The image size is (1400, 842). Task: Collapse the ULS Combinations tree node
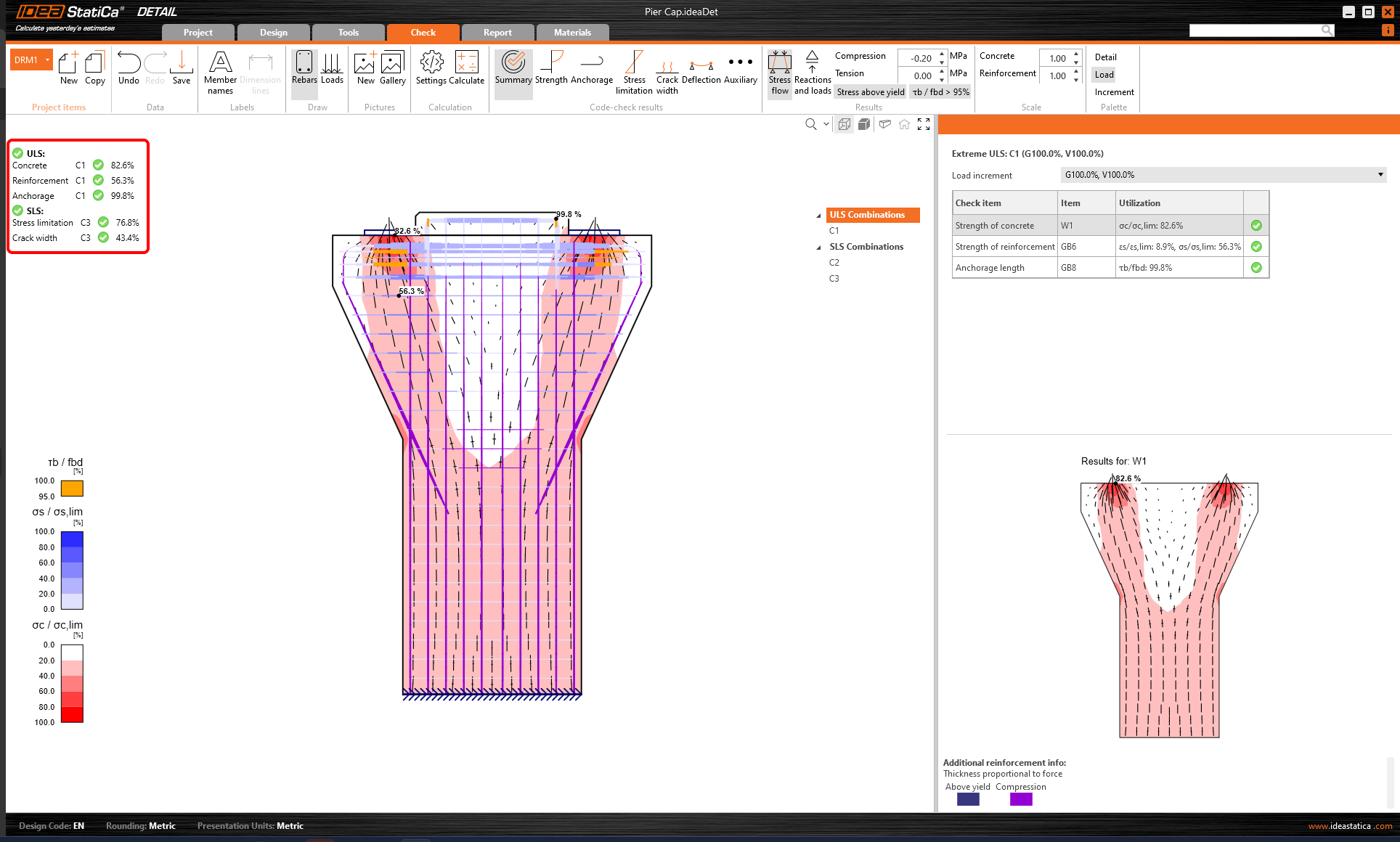click(818, 216)
